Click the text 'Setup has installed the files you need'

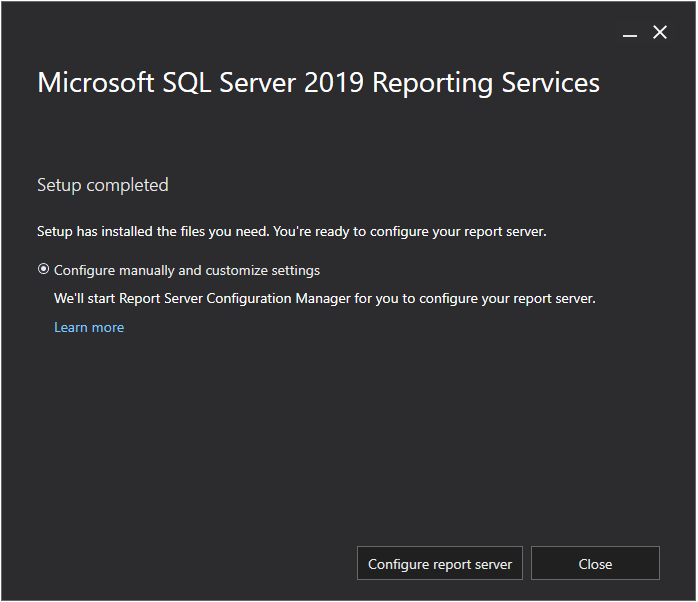pyautogui.click(x=153, y=232)
